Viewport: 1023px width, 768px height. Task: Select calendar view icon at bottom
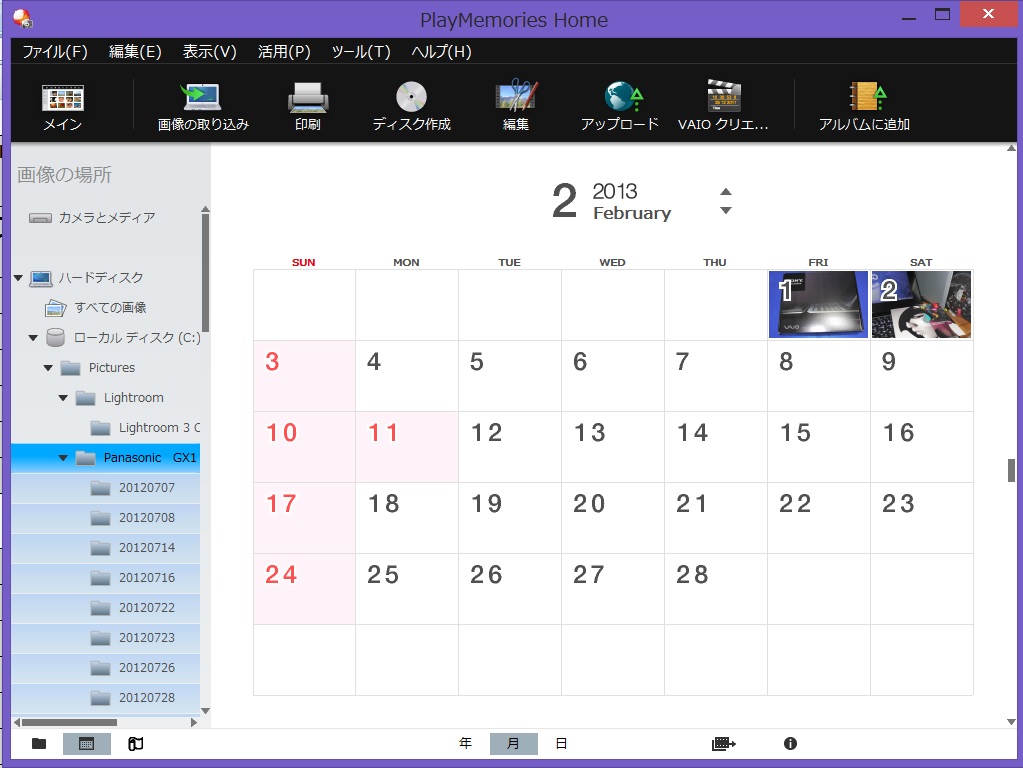click(x=86, y=743)
